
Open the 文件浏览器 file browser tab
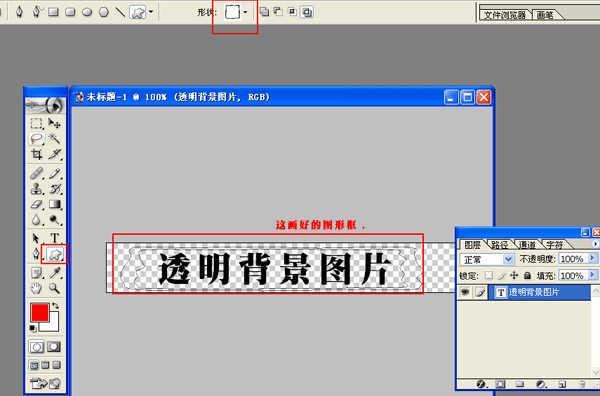coord(504,15)
